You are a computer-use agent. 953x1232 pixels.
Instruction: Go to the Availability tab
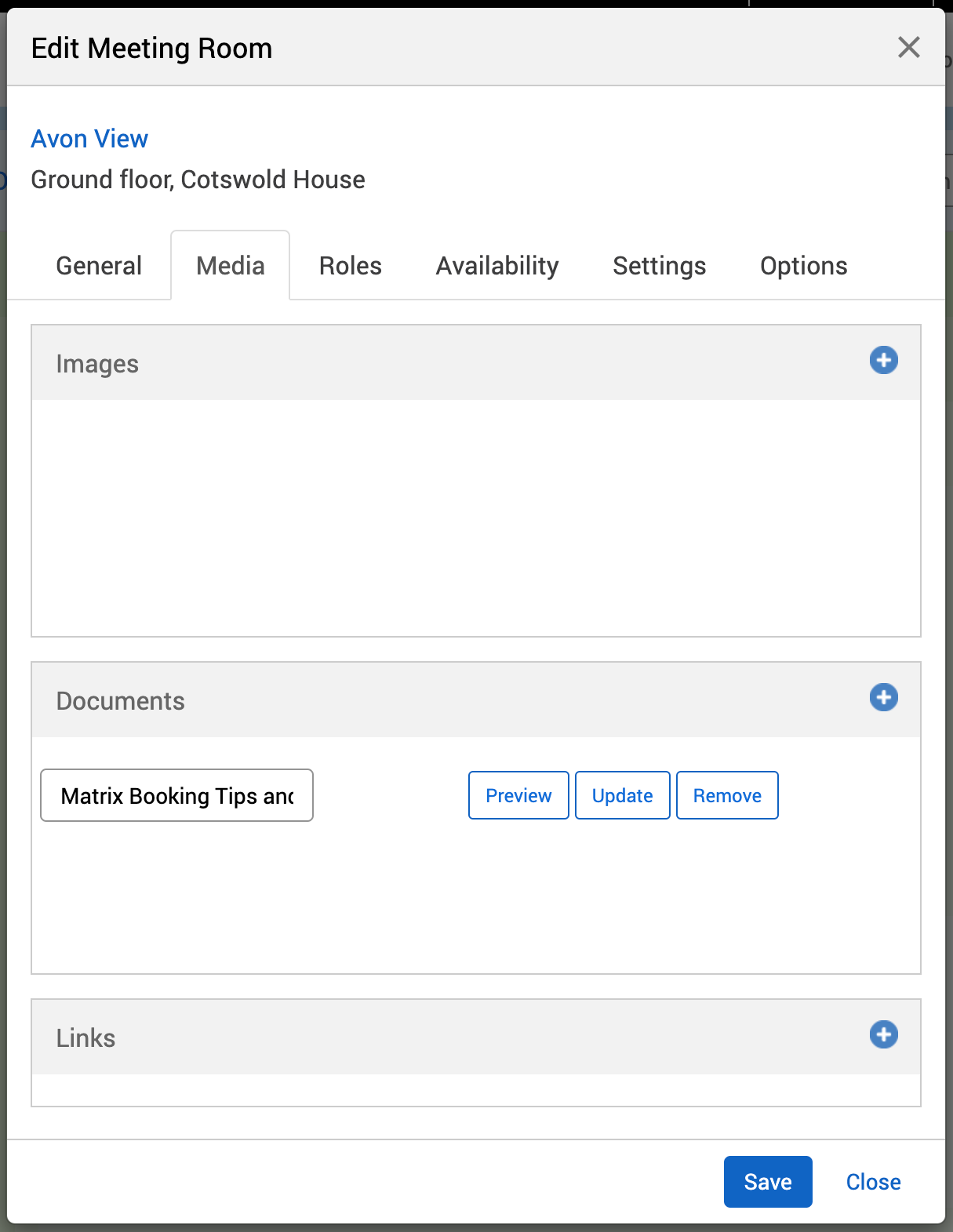click(497, 266)
